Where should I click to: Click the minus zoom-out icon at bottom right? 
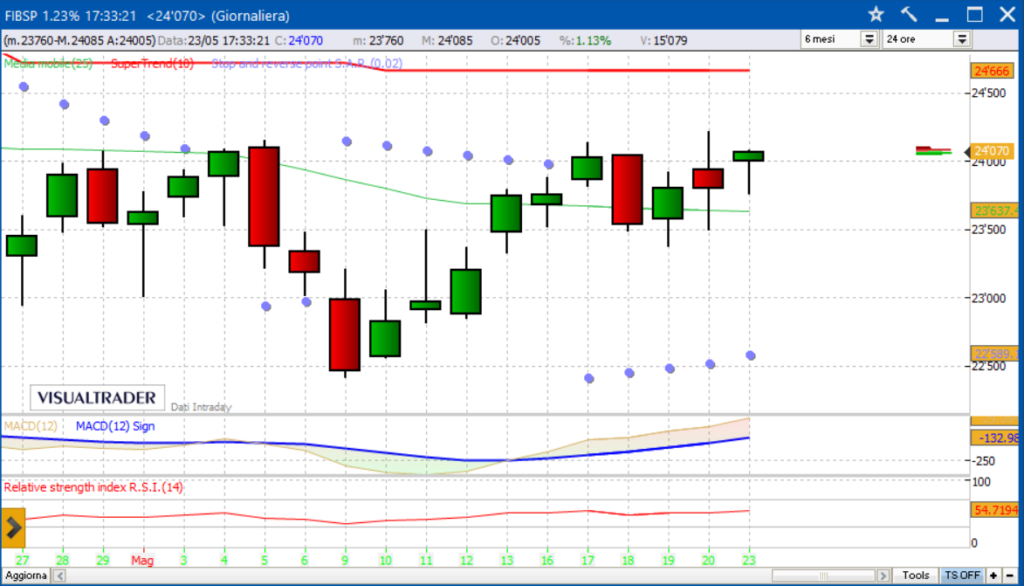point(1009,576)
